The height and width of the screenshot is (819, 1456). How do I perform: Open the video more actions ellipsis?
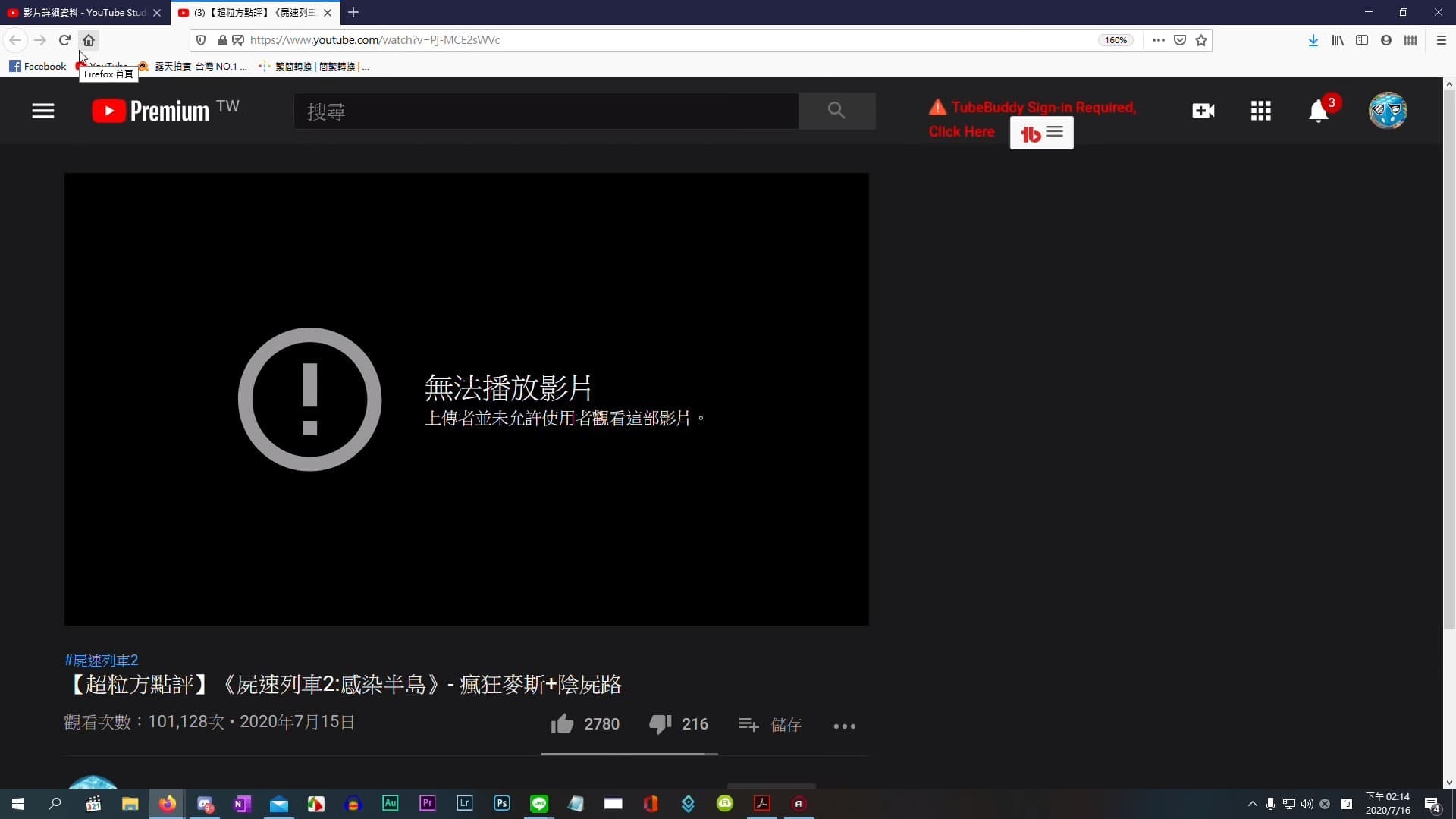(844, 726)
